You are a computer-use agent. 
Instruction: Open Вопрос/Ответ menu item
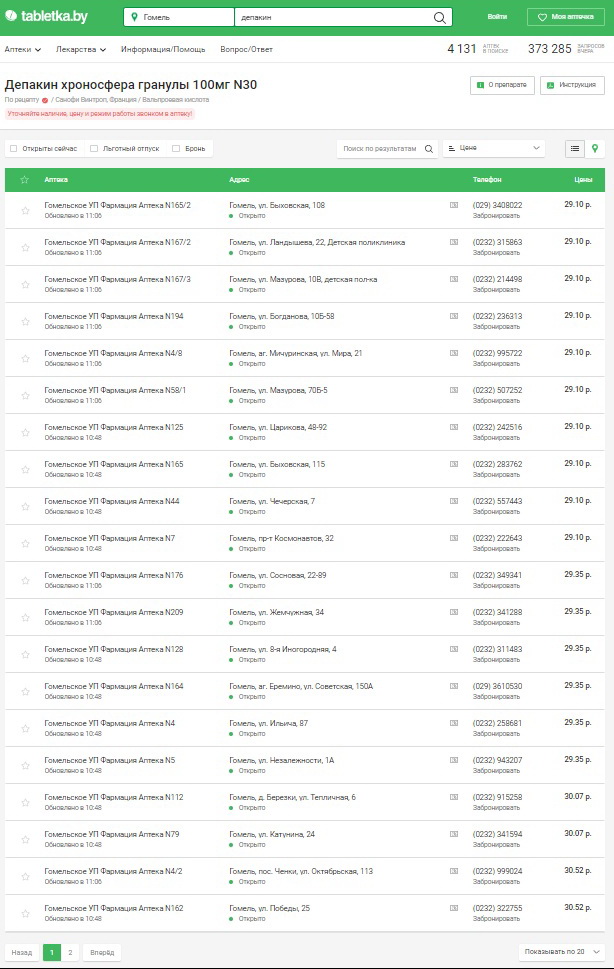point(246,49)
